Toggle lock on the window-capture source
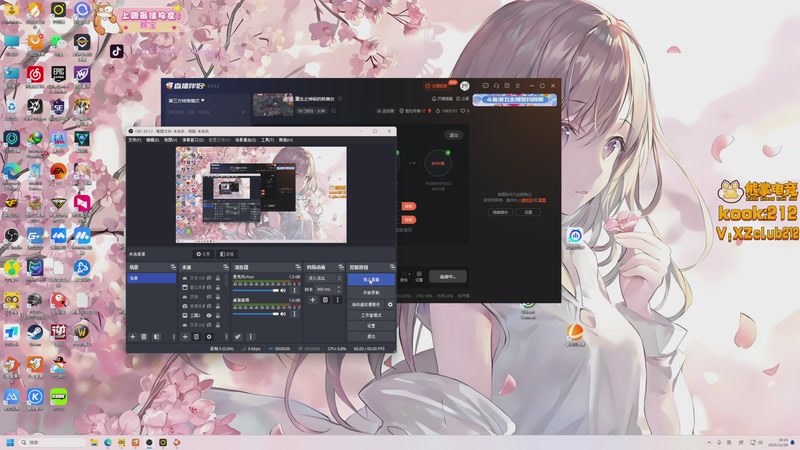800x450 pixels. click(x=218, y=287)
